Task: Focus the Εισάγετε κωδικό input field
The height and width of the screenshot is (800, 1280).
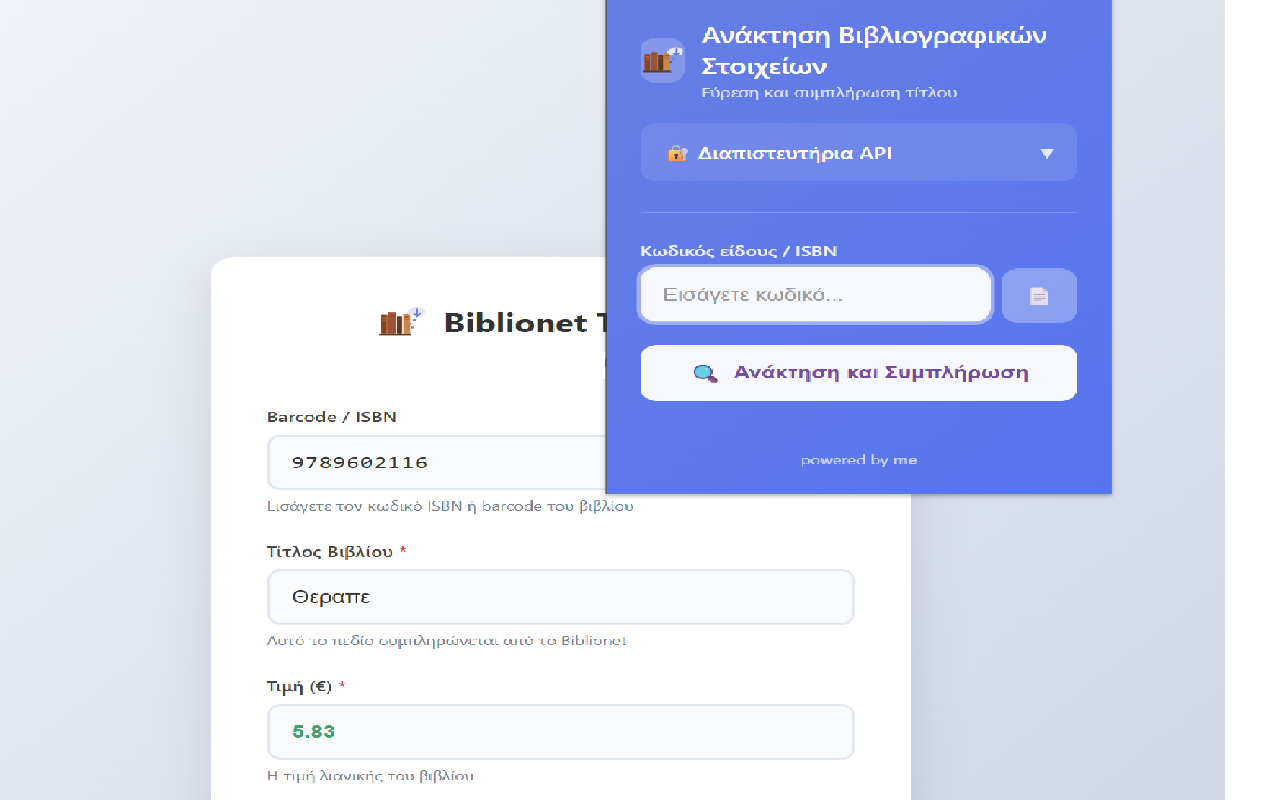Action: (x=815, y=295)
